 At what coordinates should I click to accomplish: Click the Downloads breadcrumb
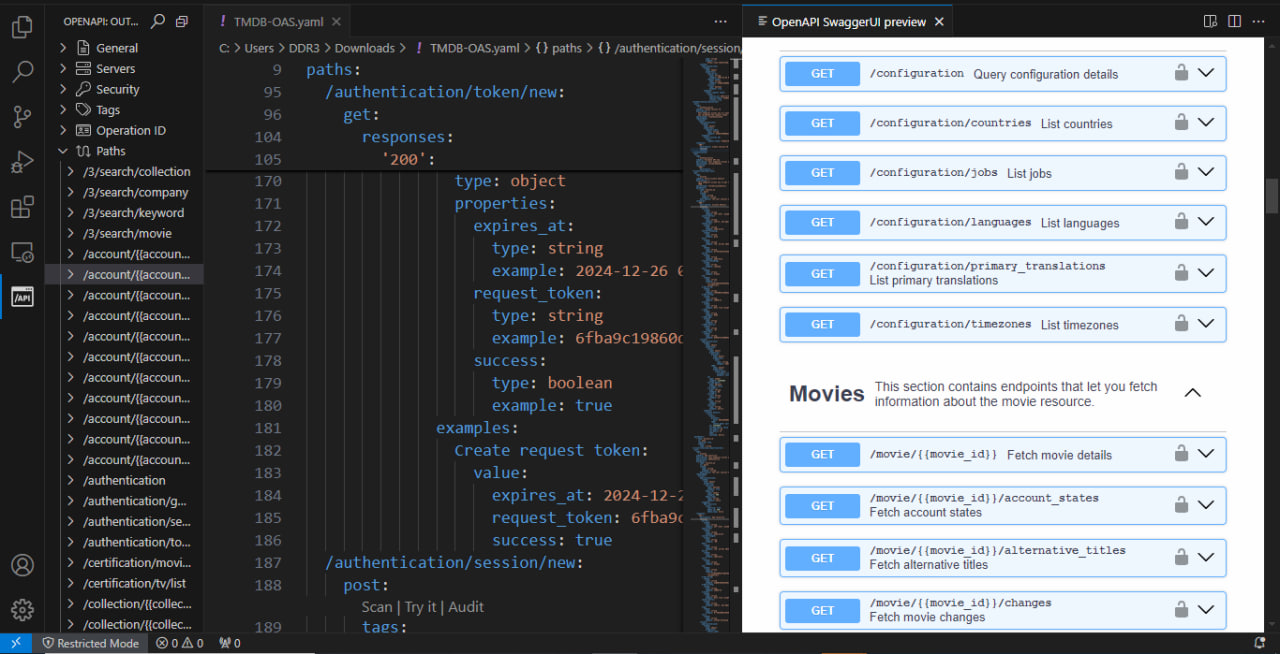[x=364, y=47]
